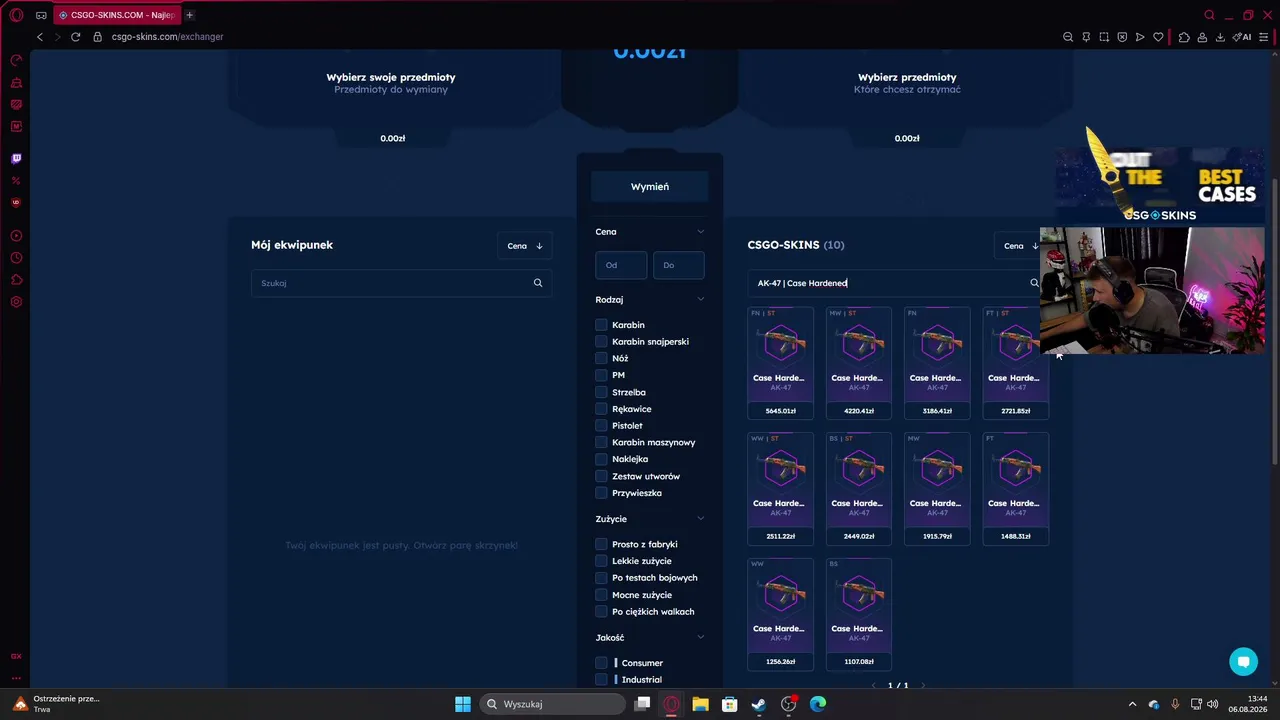
Task: Open browser extensions puzzle icon
Action: point(1184,37)
